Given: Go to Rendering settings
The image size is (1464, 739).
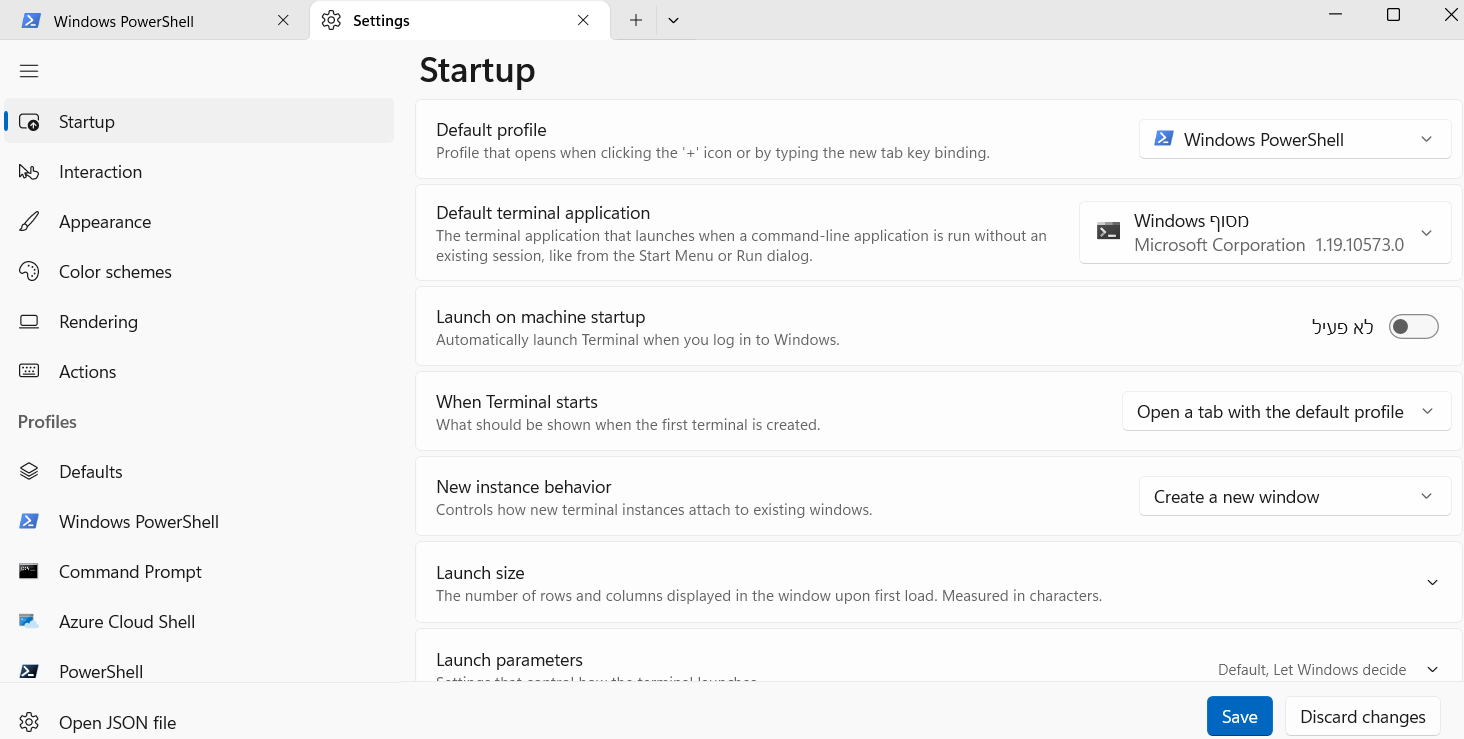Looking at the screenshot, I should tap(199, 322).
